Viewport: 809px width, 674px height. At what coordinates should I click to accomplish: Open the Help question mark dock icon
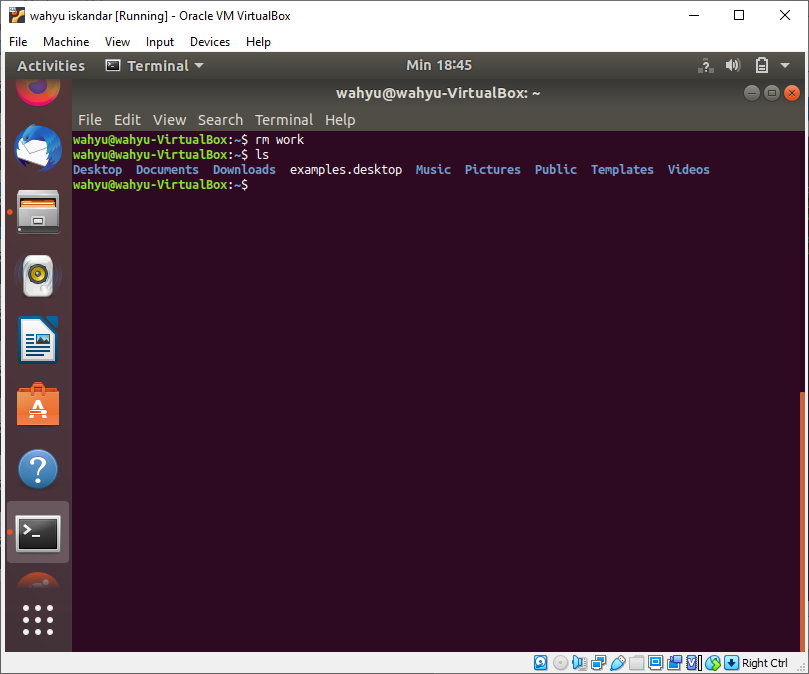point(38,469)
